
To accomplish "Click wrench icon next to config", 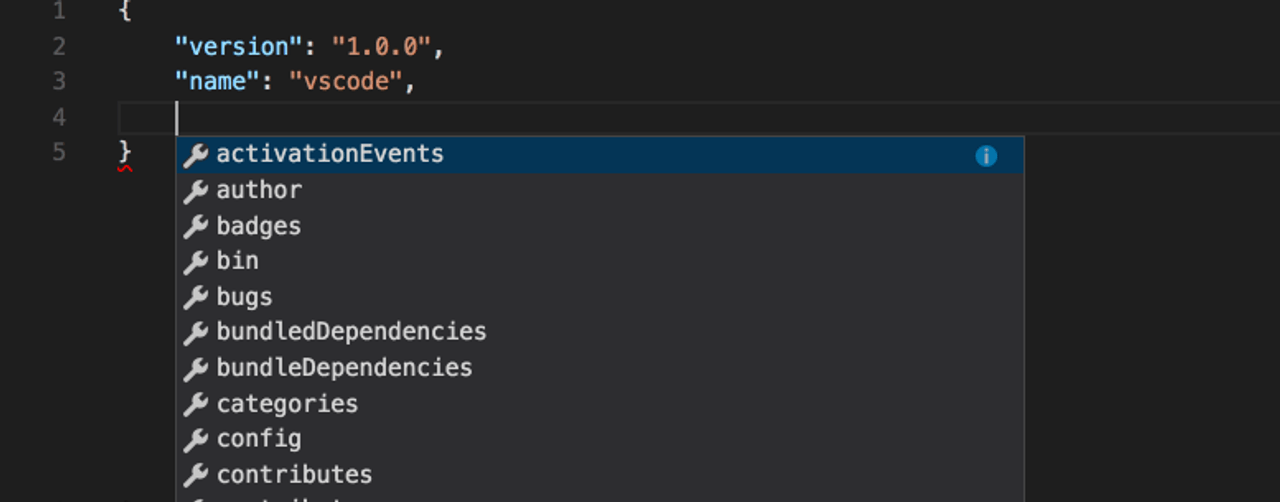I will click(196, 440).
